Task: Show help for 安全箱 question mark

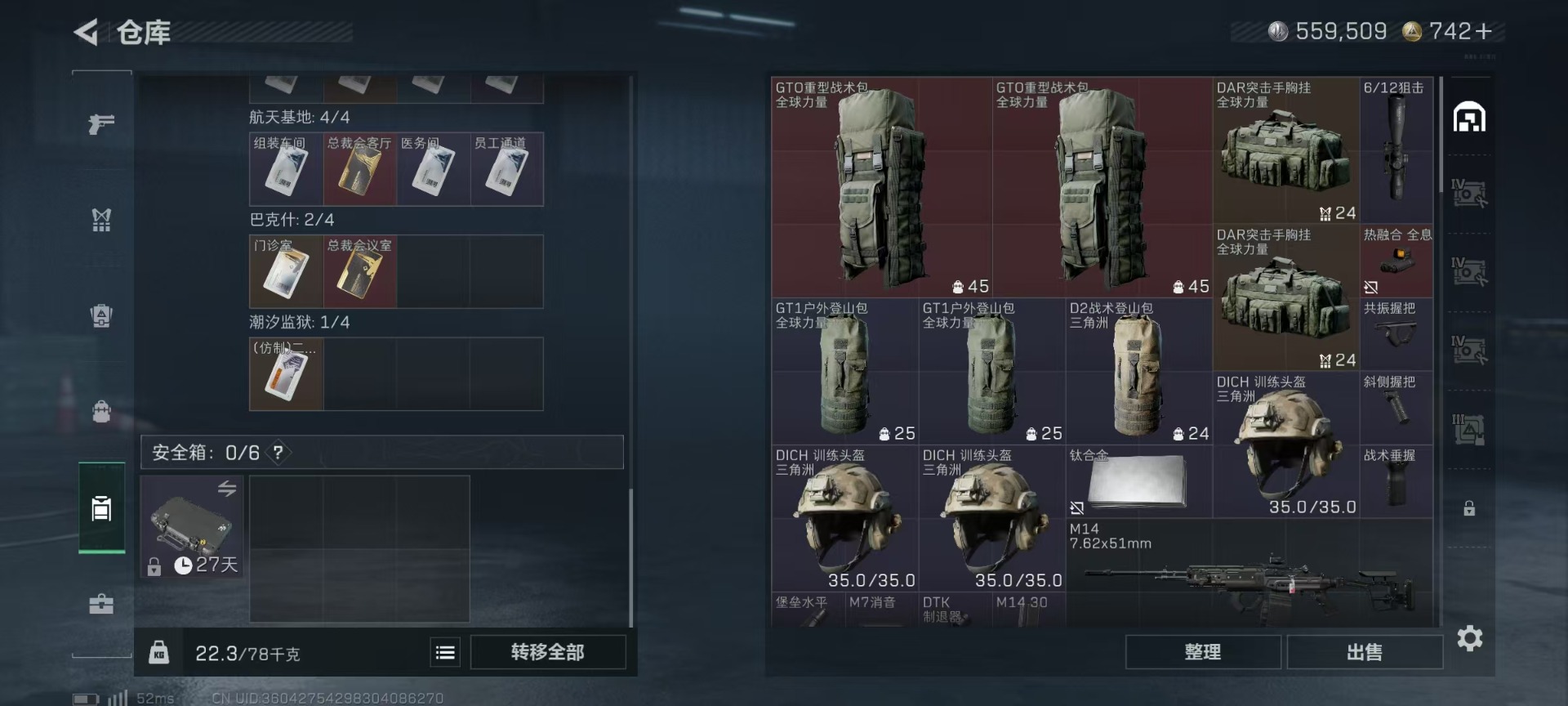Action: click(x=278, y=452)
